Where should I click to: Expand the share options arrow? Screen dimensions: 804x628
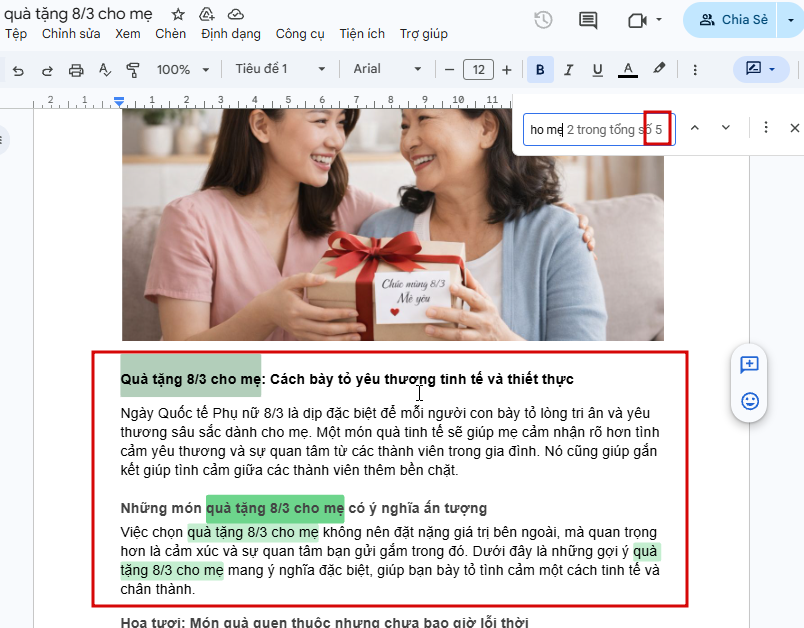[791, 20]
